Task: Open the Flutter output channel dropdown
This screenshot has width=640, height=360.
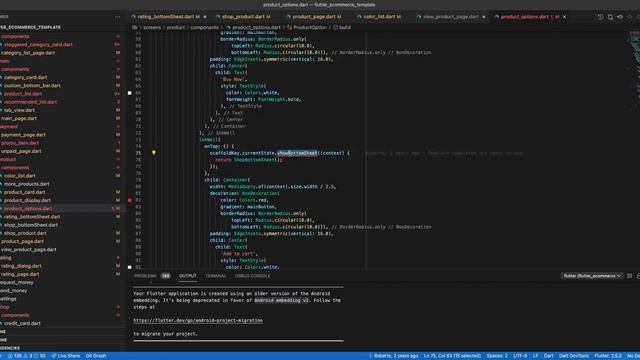Action: [x=592, y=276]
